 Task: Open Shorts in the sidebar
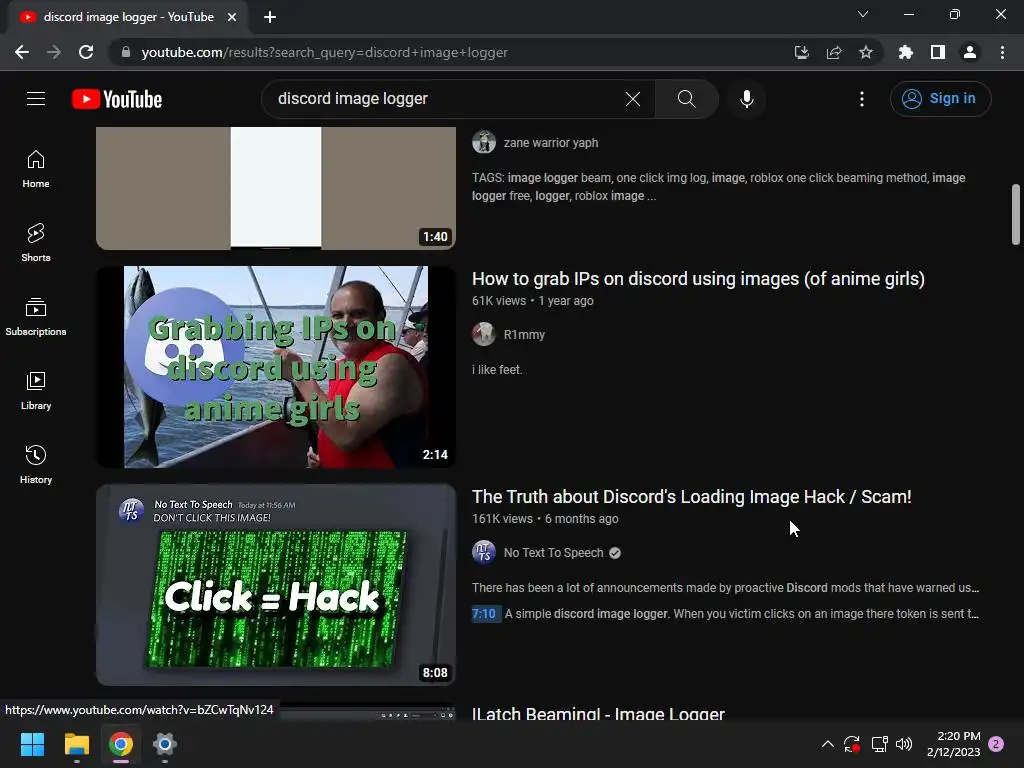(36, 243)
